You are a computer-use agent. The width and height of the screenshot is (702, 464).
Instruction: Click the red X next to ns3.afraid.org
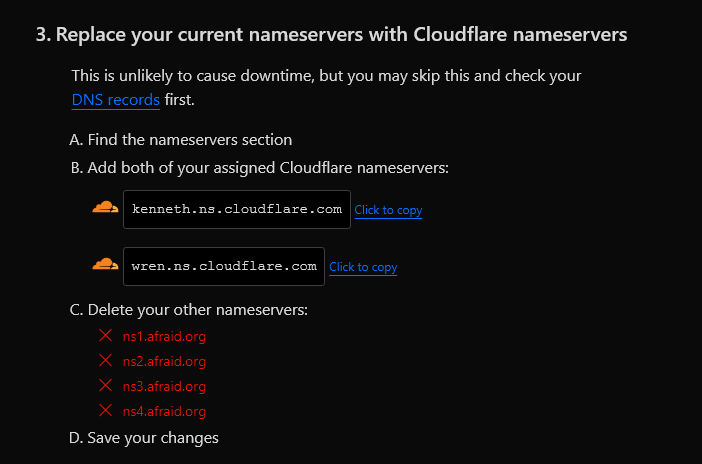pyautogui.click(x=106, y=385)
